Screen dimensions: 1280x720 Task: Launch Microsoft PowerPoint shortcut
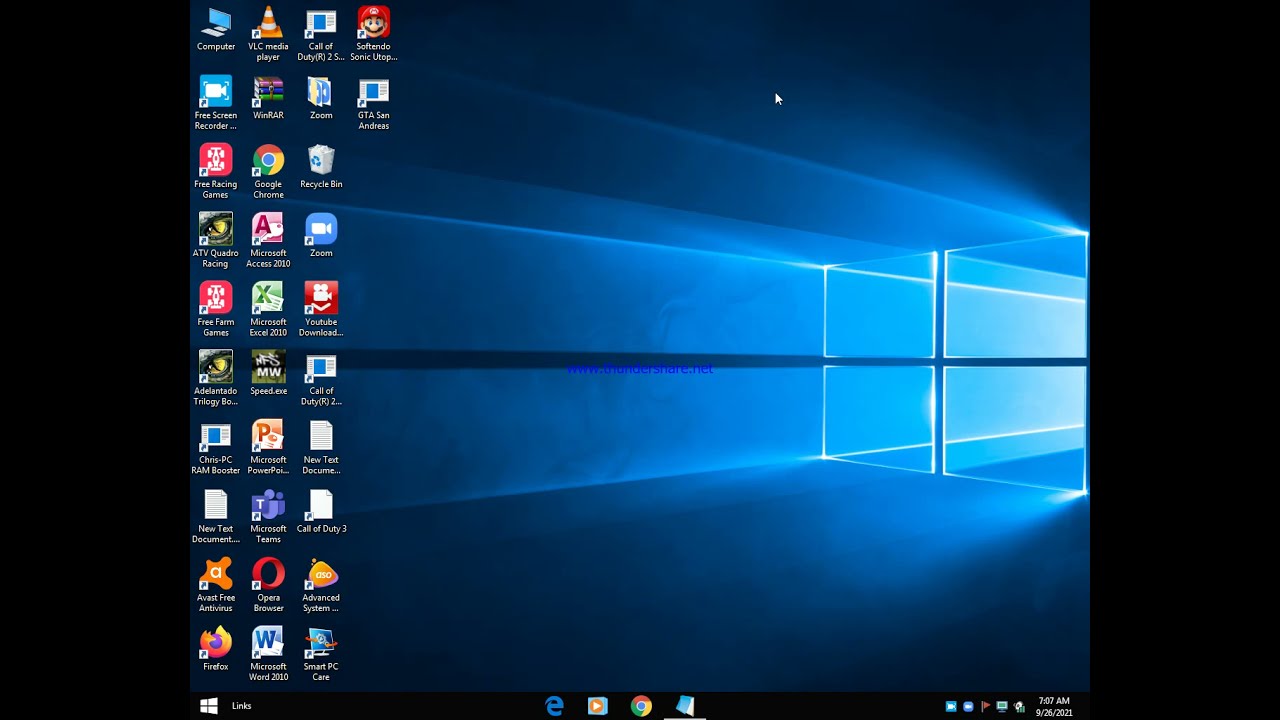coord(268,448)
